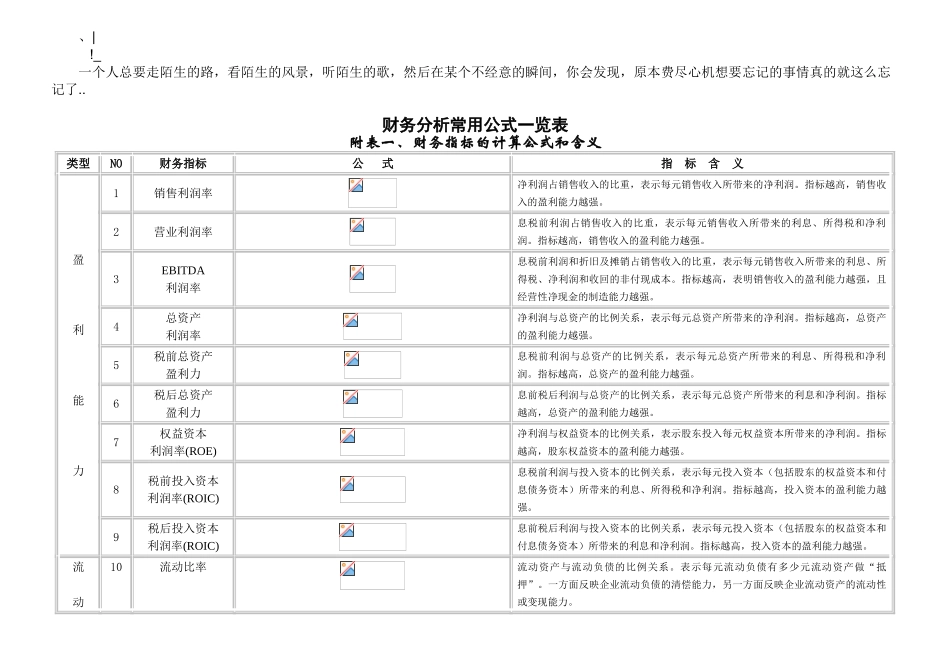The height and width of the screenshot is (672, 950).
Task: Click description starting 息前税后利润与投入资本
Action: [x=702, y=536]
